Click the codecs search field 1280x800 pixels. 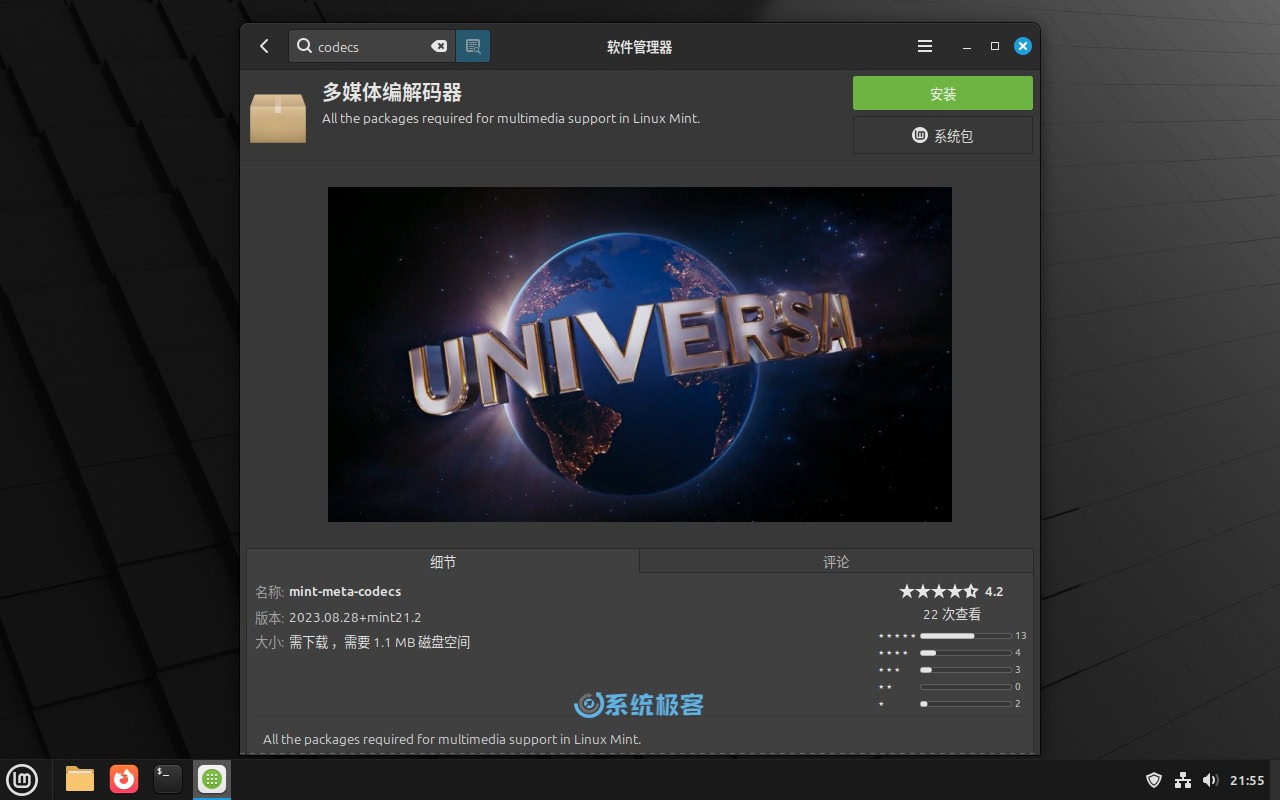coord(372,46)
